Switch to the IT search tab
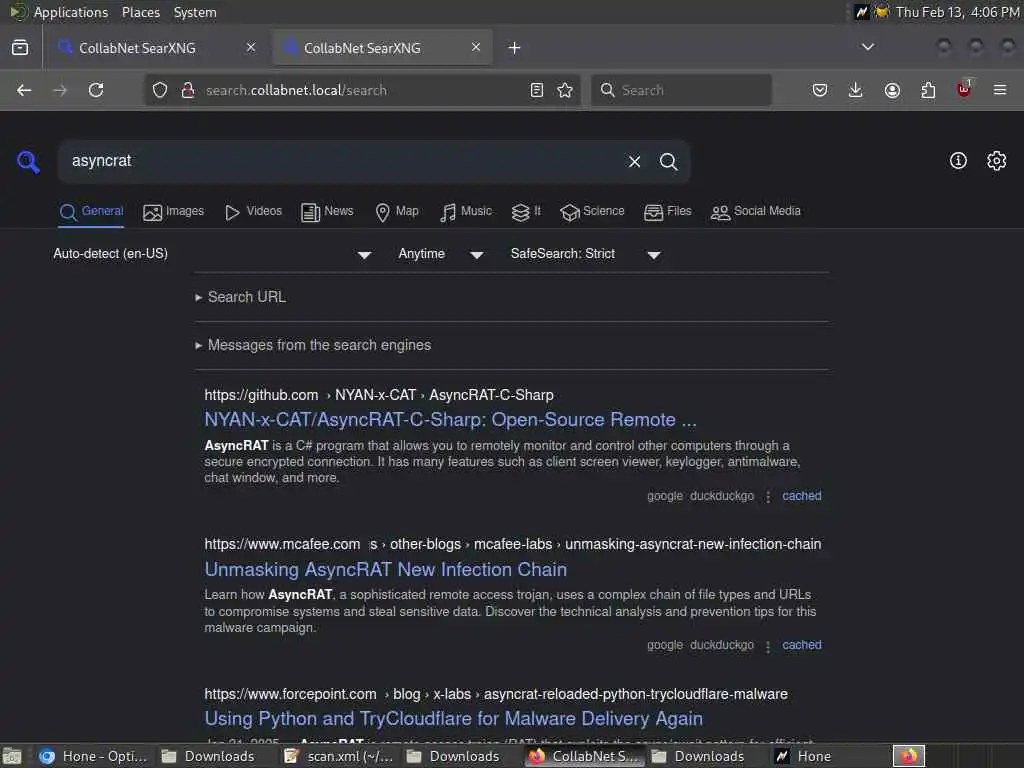This screenshot has width=1024, height=768. tap(526, 212)
